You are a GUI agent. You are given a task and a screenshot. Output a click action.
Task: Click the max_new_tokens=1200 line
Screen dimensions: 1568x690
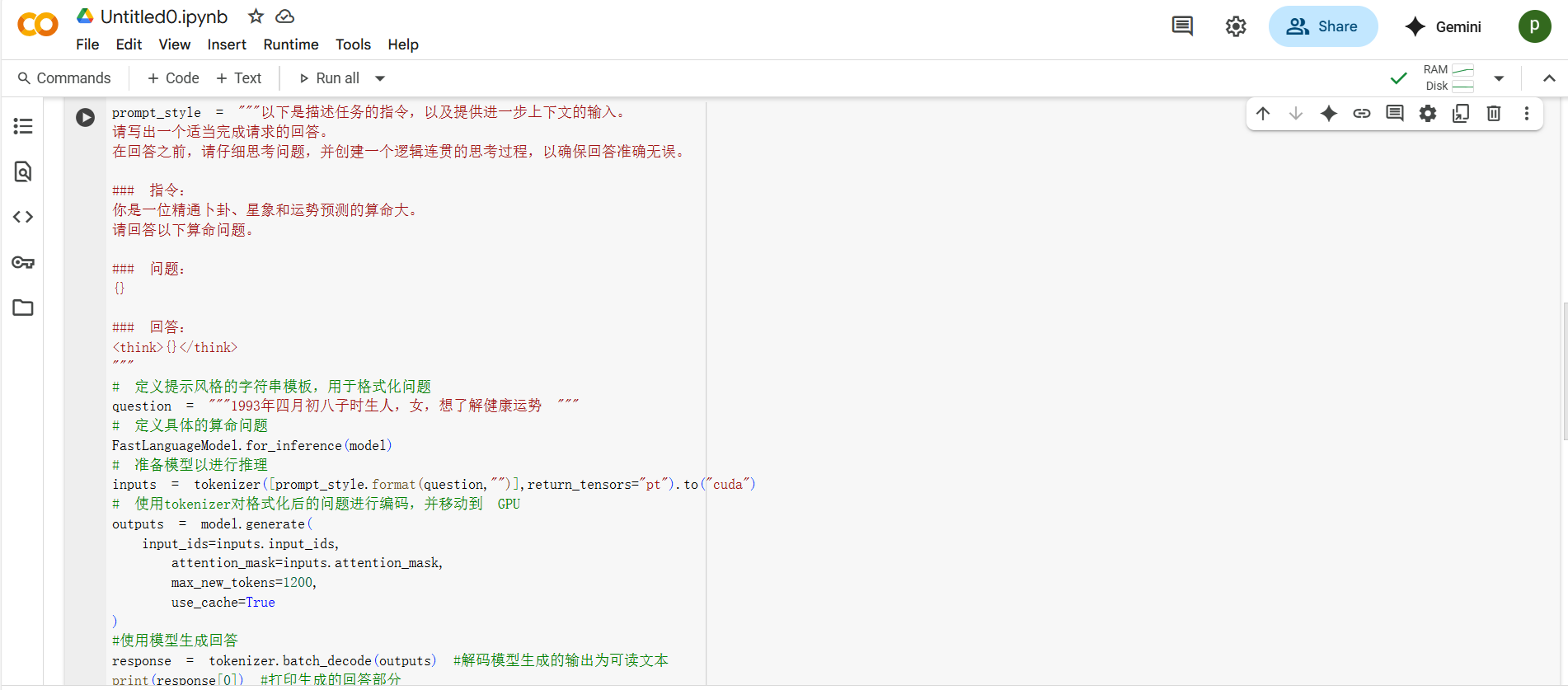[244, 583]
